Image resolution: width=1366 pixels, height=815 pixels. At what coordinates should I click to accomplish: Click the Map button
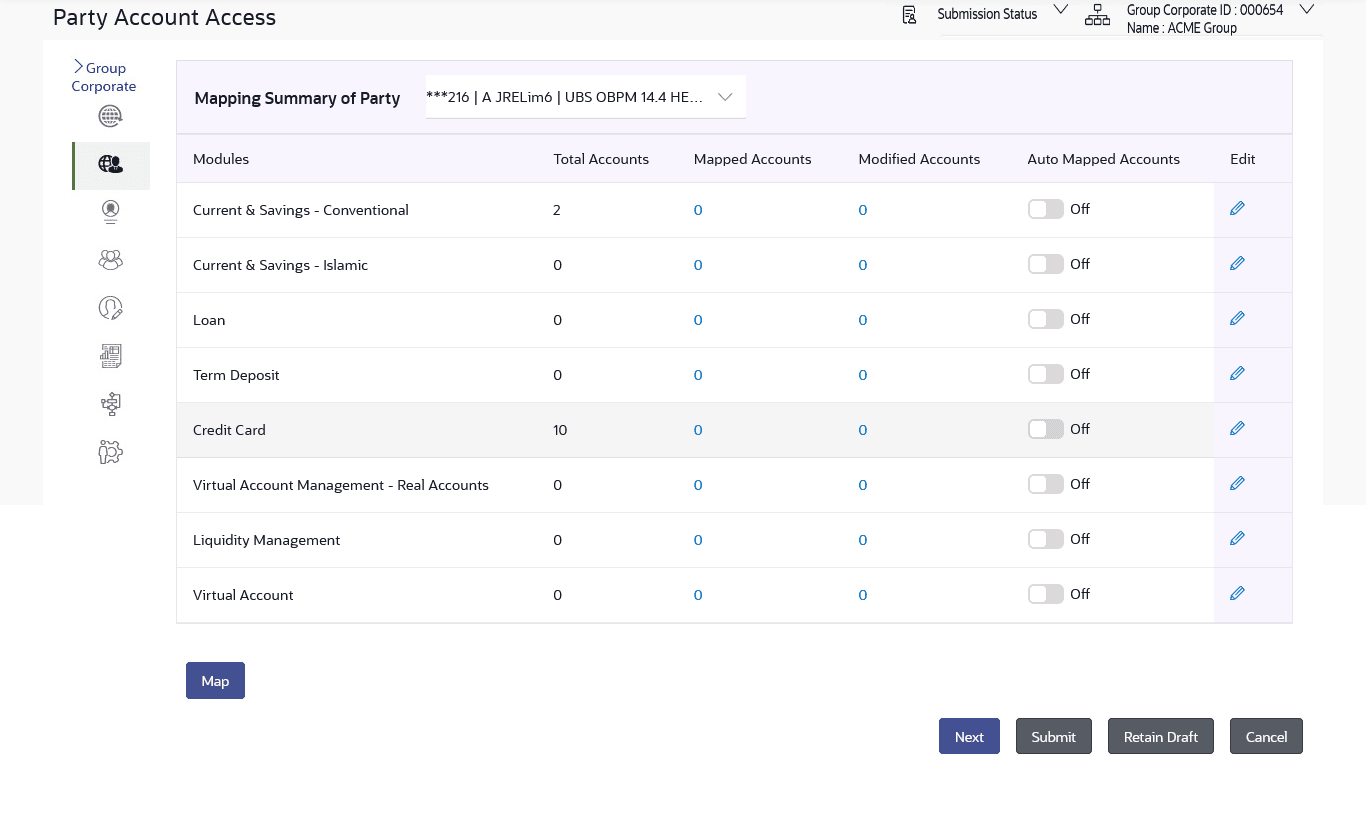click(x=215, y=681)
